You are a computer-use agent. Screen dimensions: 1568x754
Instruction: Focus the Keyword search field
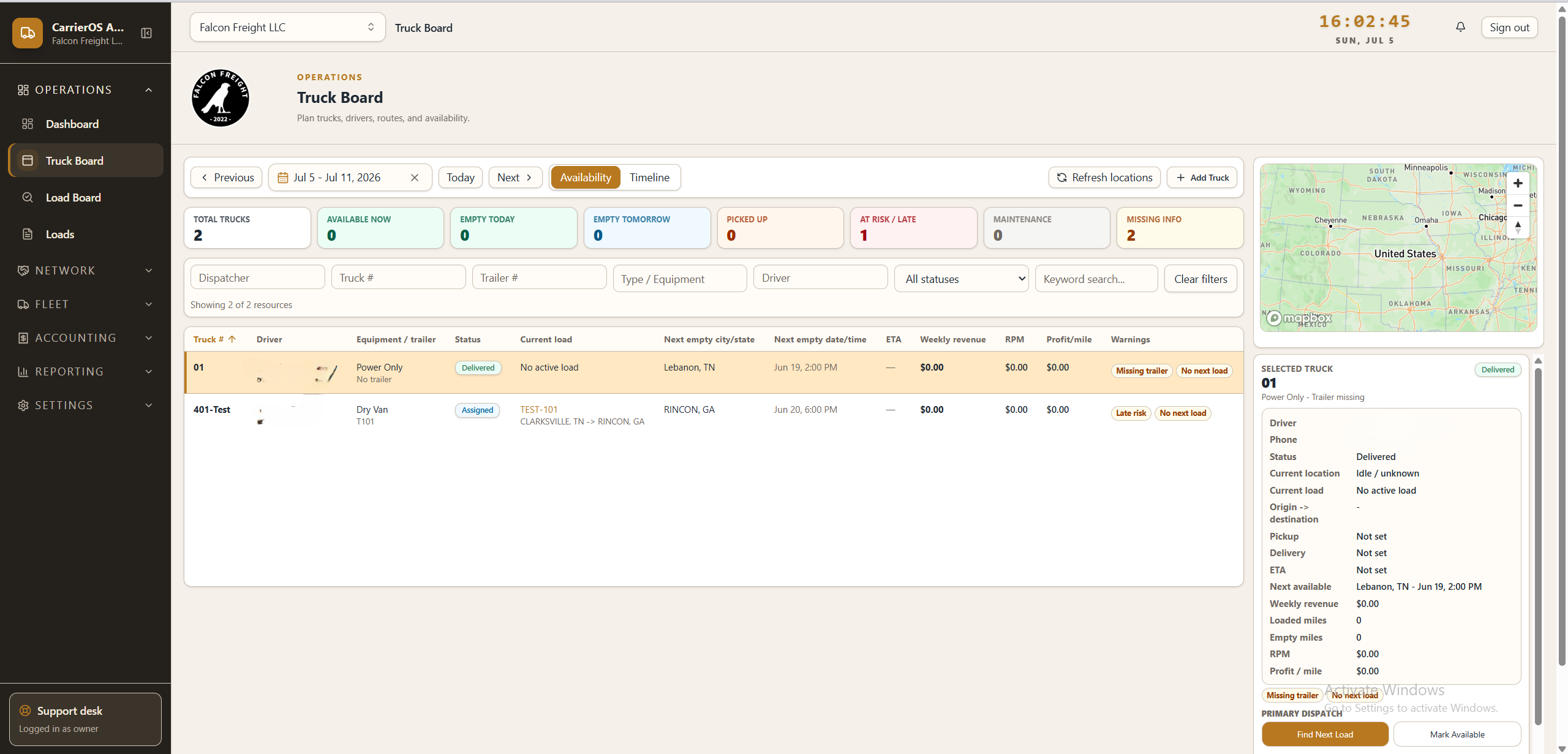1096,279
